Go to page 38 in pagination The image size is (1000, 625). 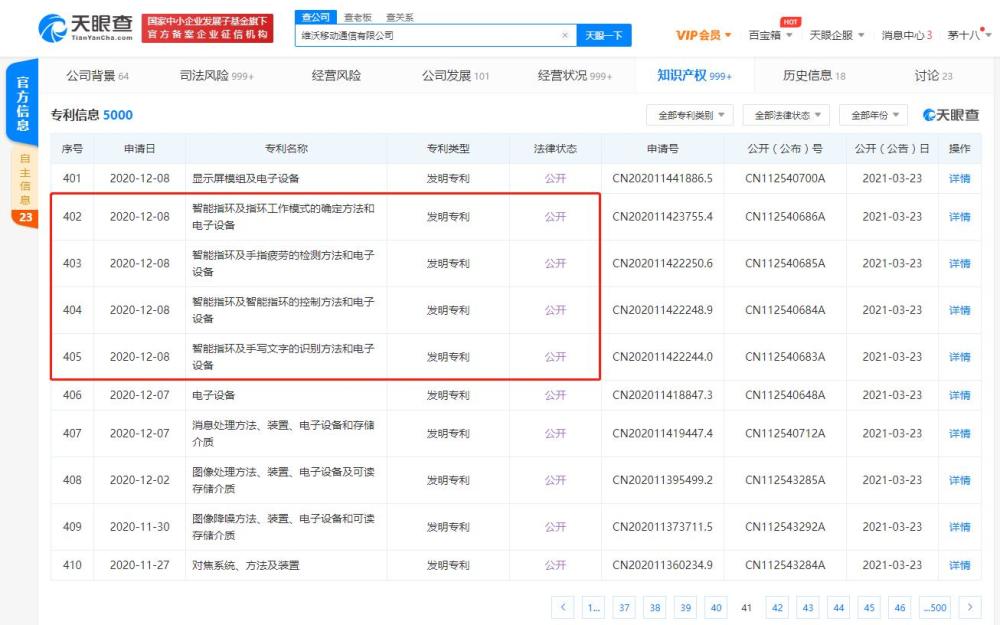654,607
